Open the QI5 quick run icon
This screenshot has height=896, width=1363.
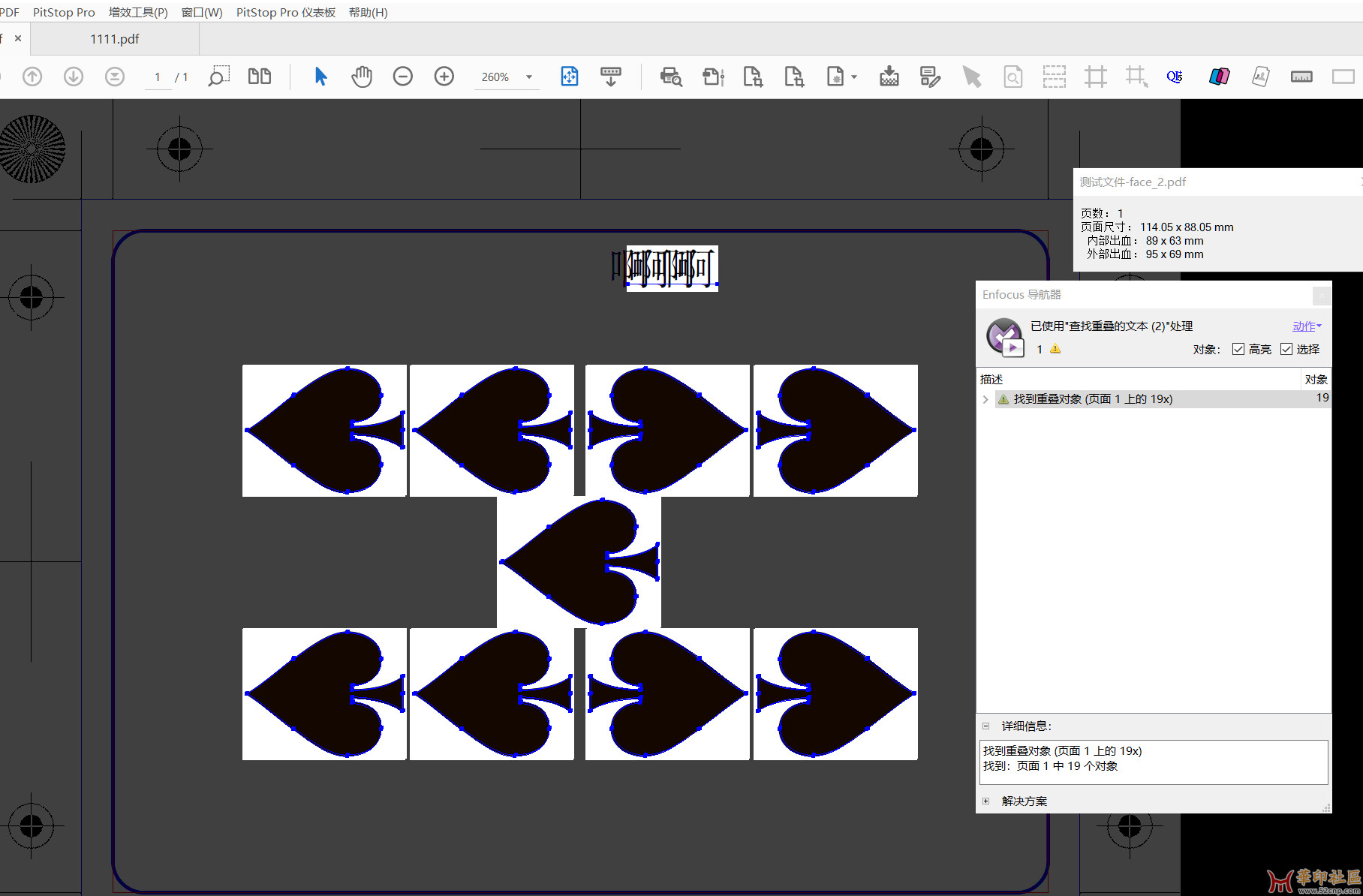point(1175,77)
